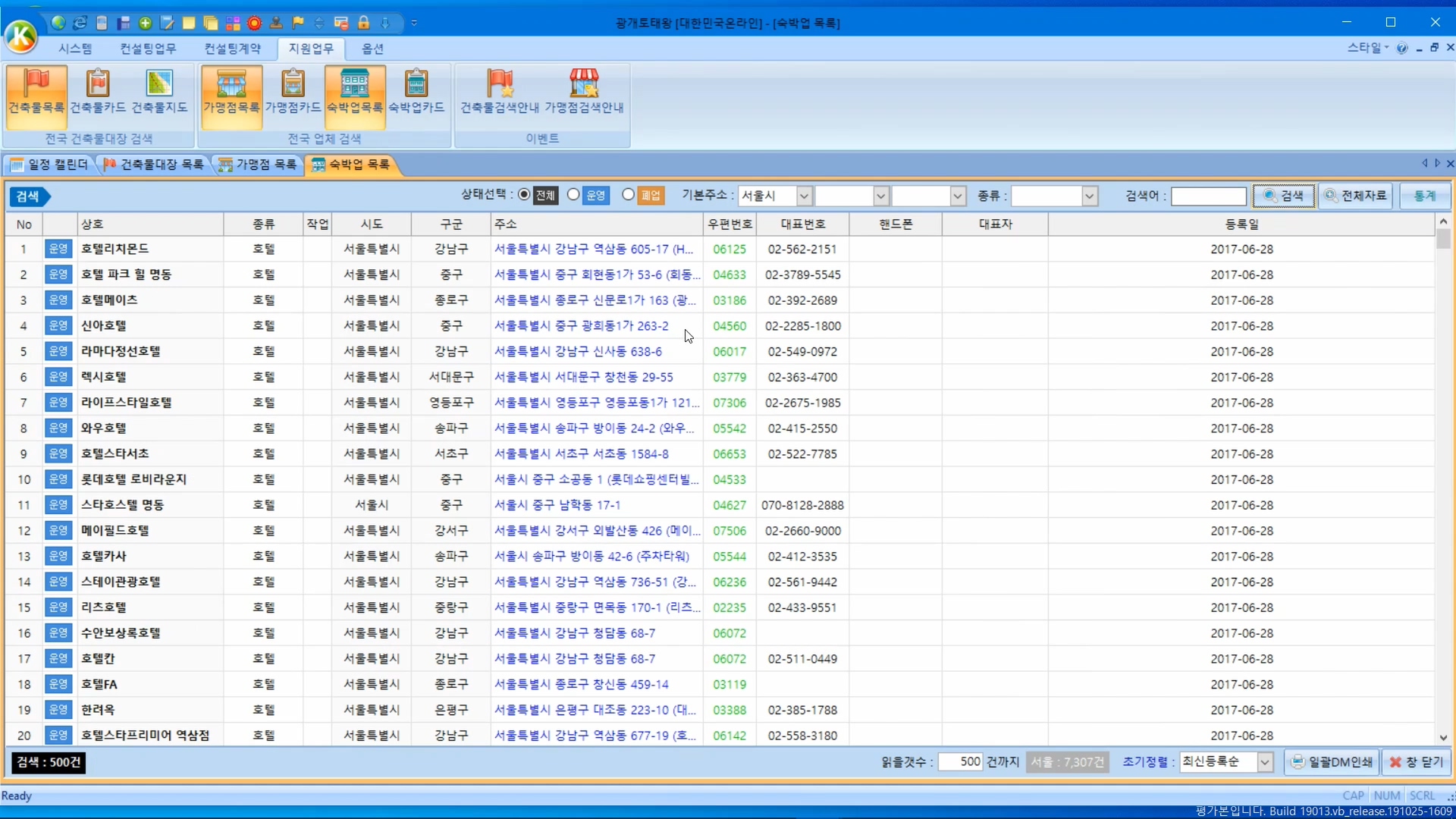The height and width of the screenshot is (819, 1456).
Task: Click the 검색어 search text field
Action: [1208, 196]
